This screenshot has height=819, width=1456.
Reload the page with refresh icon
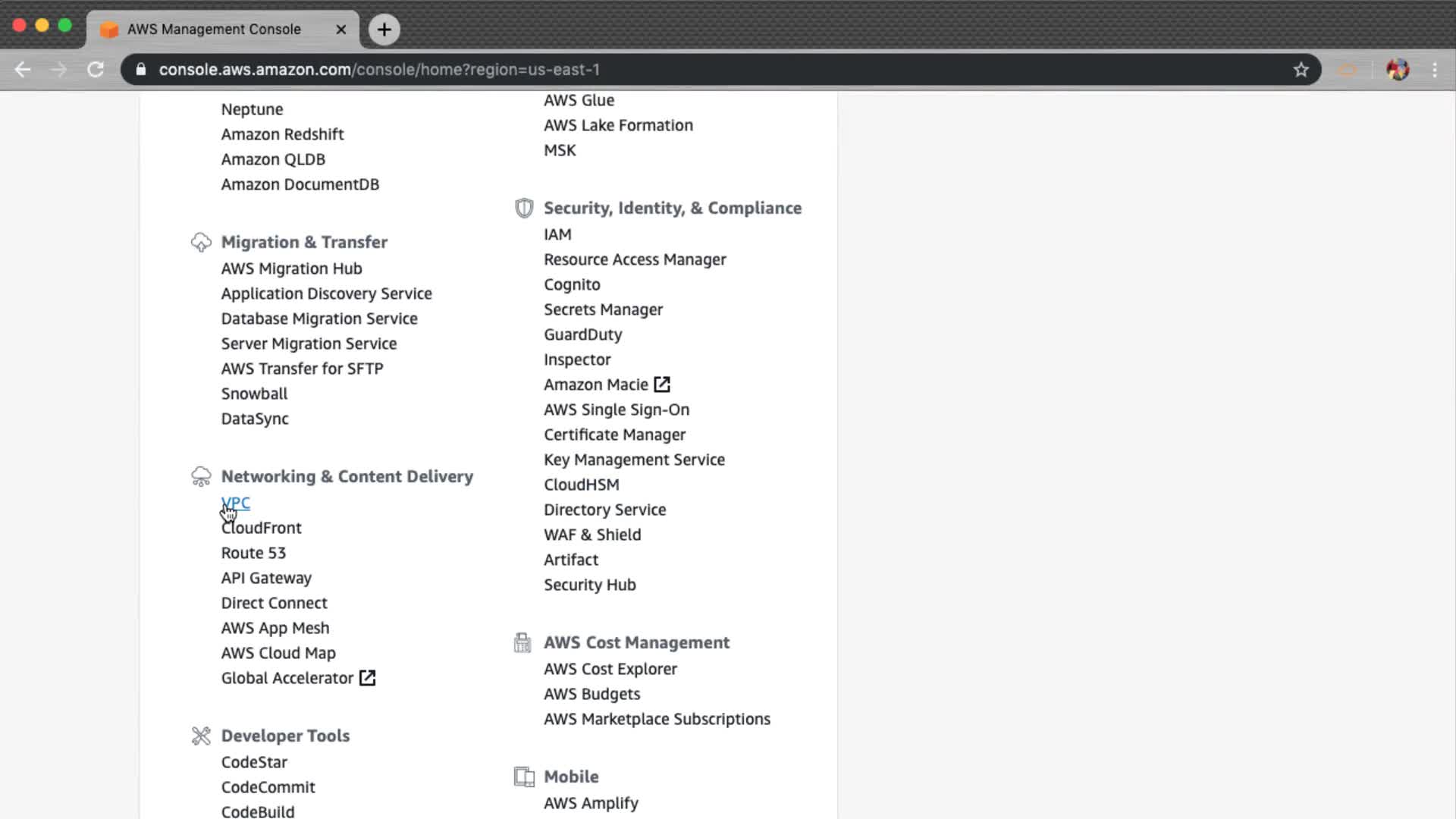tap(96, 70)
